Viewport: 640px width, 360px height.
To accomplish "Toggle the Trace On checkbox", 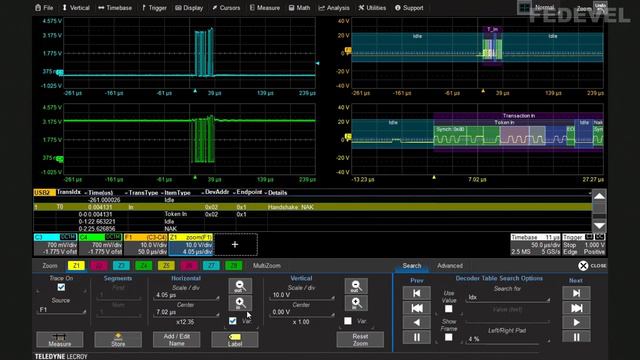I will (61, 287).
